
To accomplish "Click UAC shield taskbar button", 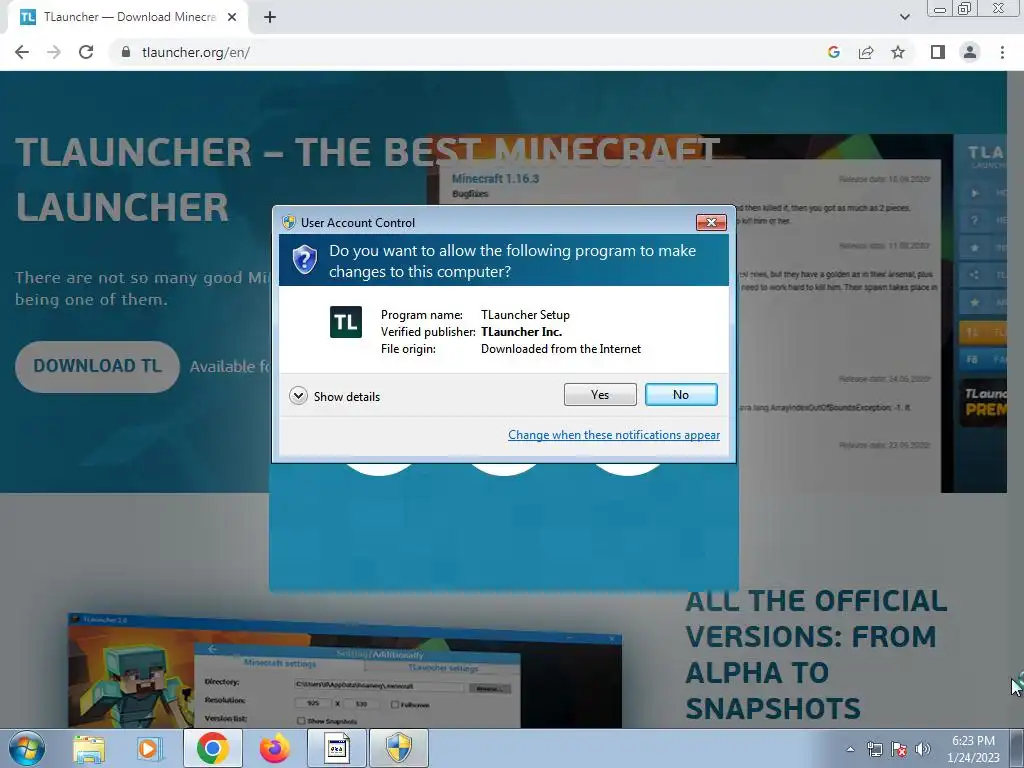I will point(399,748).
